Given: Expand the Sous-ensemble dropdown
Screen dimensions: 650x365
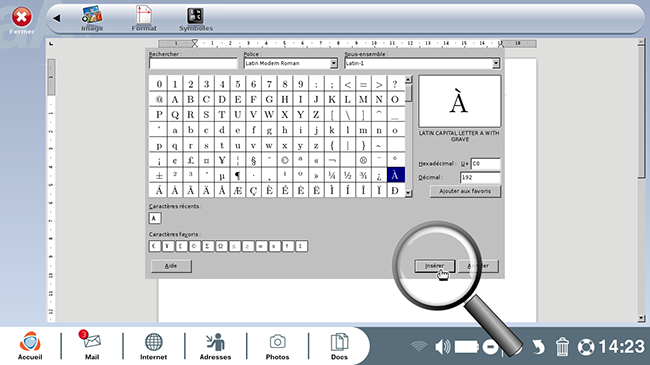Looking at the screenshot, I should 496,63.
